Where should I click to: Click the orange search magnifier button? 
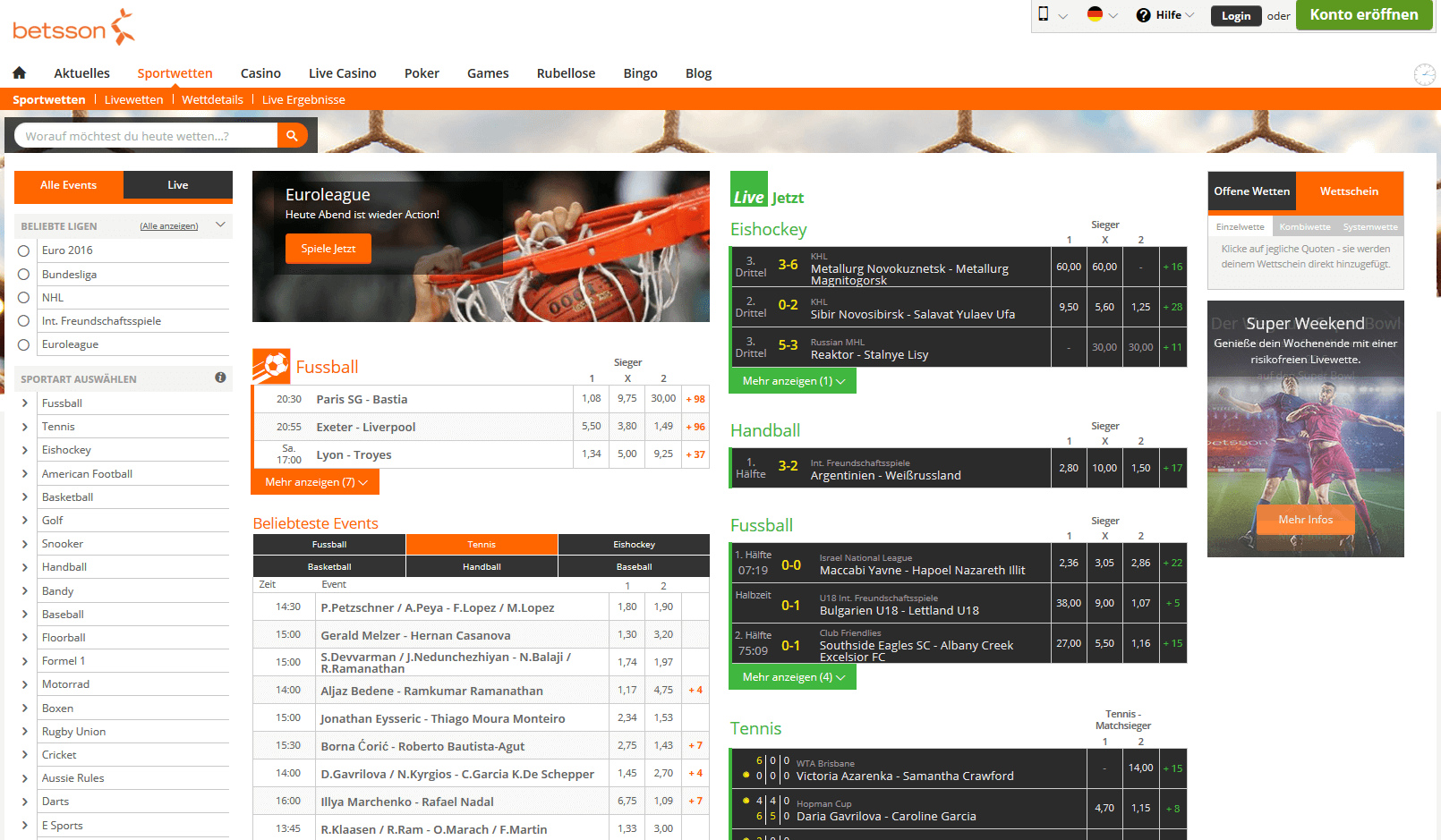[292, 136]
